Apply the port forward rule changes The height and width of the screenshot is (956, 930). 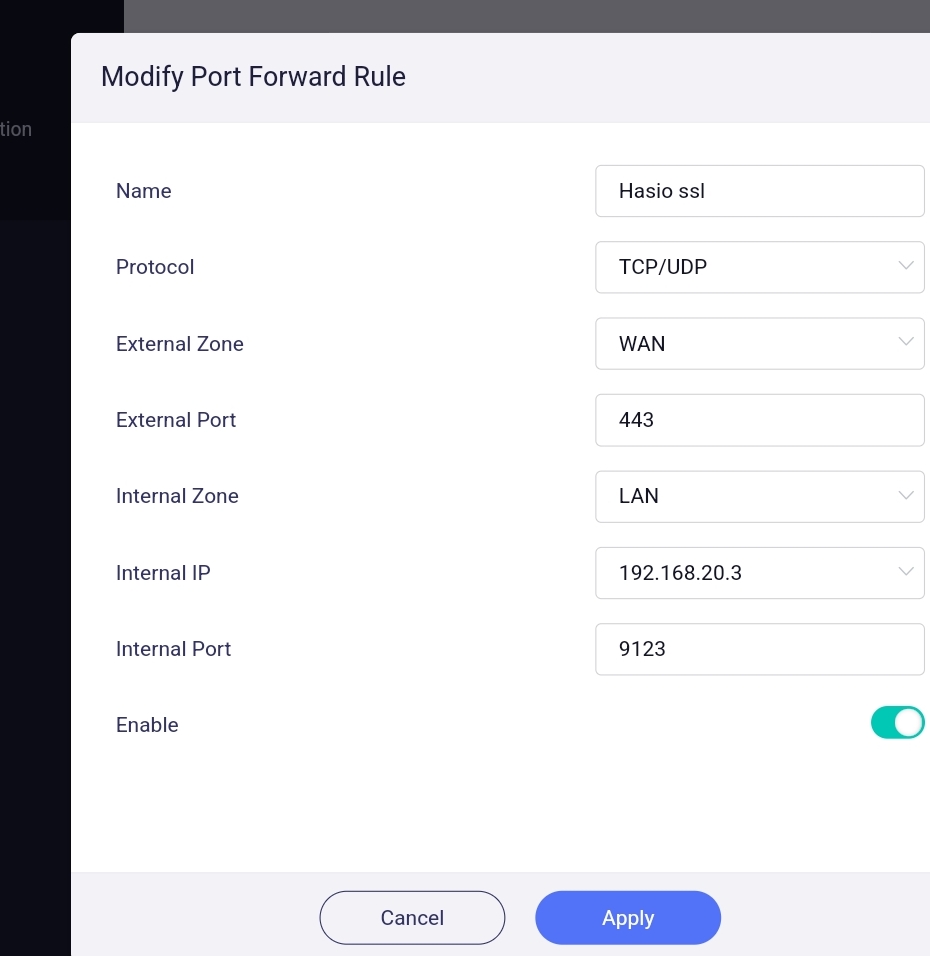coord(628,918)
